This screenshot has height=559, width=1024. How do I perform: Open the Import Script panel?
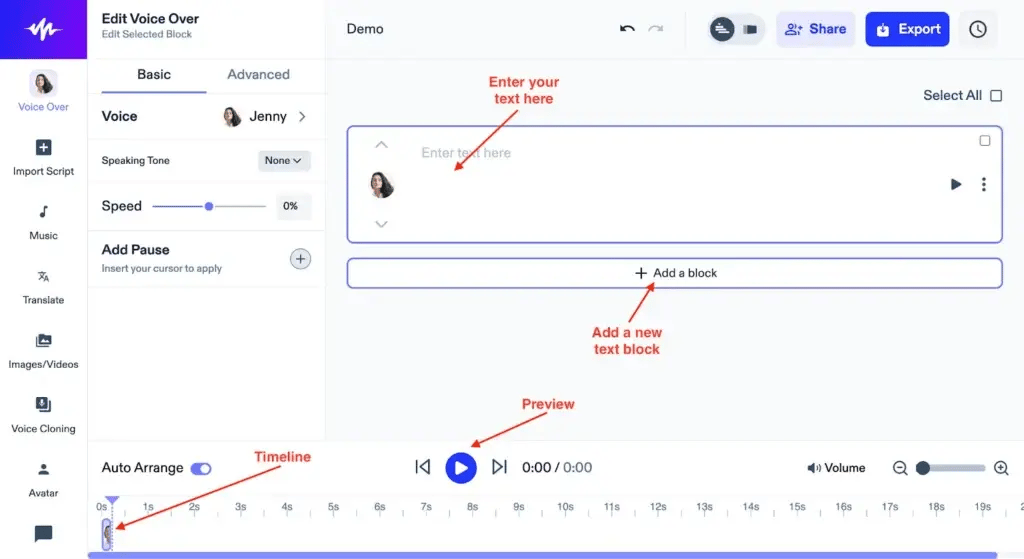click(43, 157)
